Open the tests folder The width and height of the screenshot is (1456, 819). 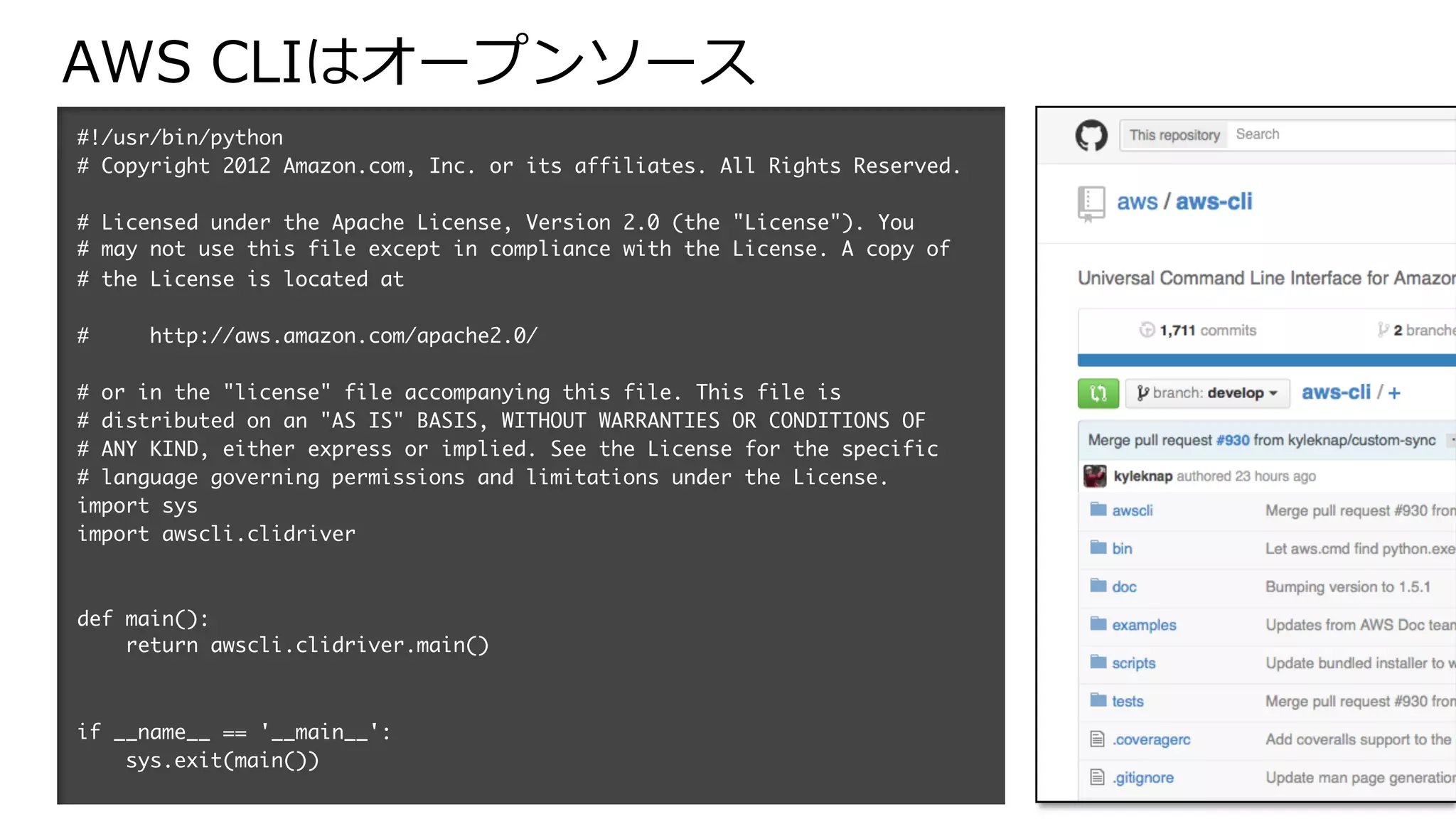point(1128,702)
